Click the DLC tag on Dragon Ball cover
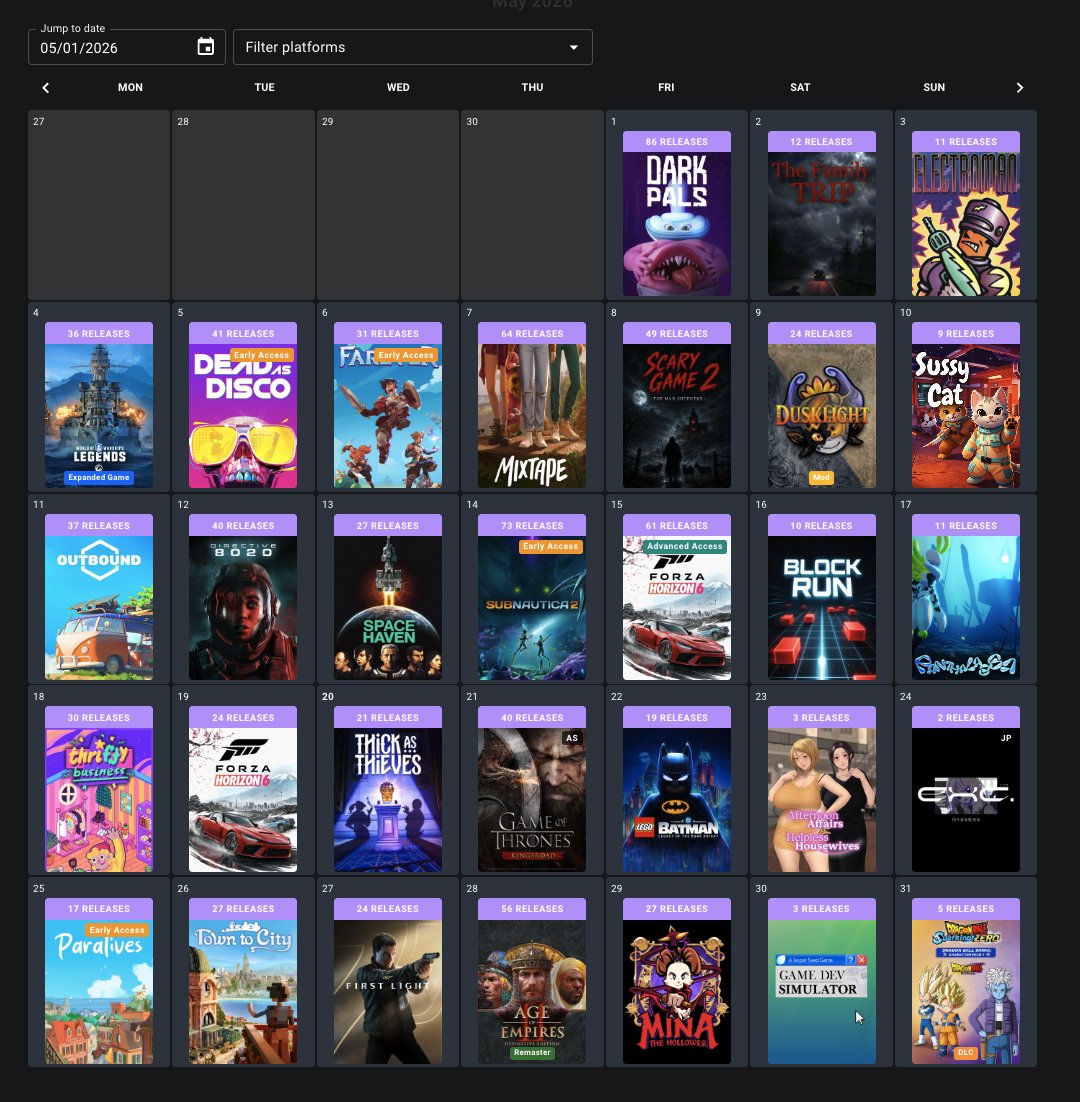Image resolution: width=1080 pixels, height=1102 pixels. [965, 1052]
